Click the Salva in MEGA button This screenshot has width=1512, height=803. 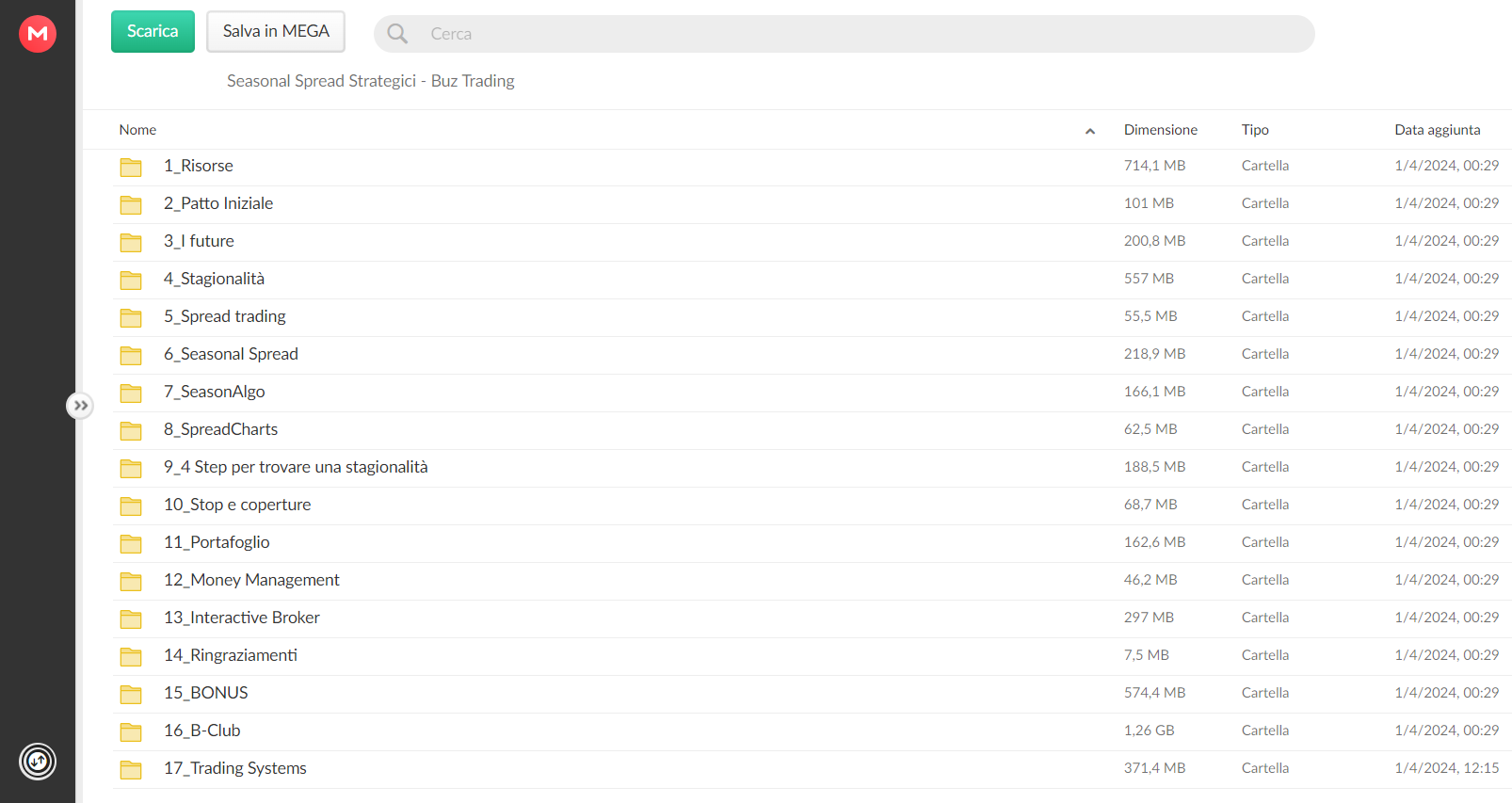(276, 32)
